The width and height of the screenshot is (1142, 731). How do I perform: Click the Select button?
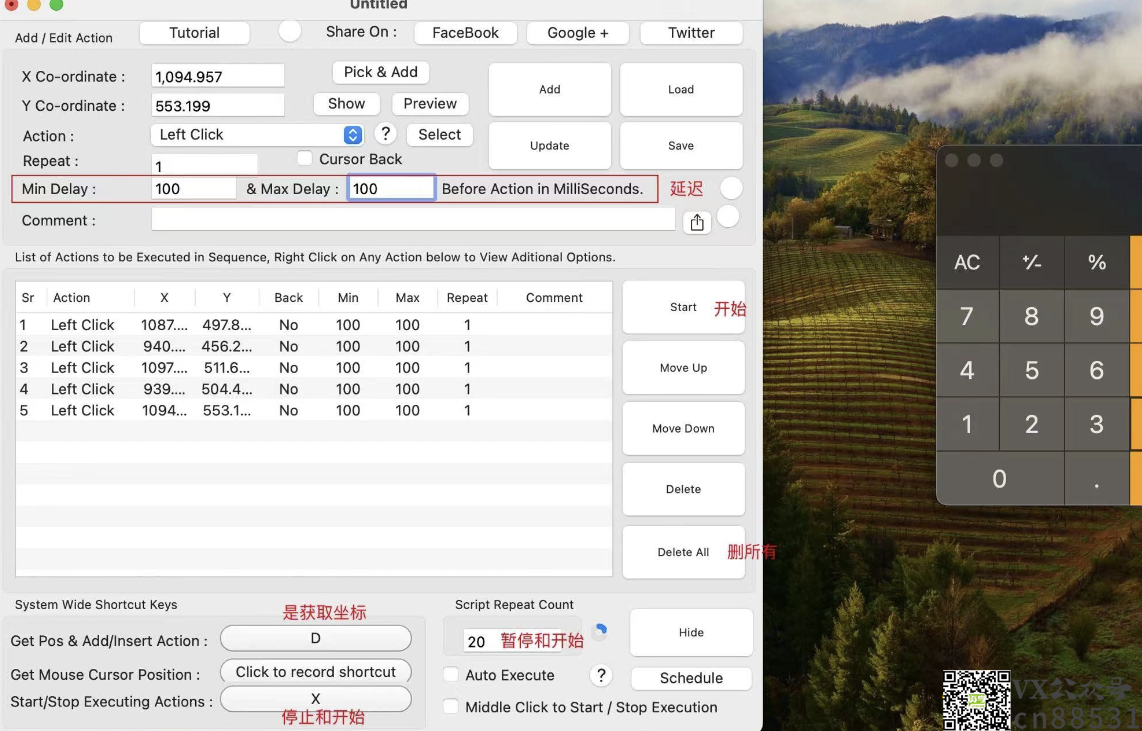click(439, 135)
